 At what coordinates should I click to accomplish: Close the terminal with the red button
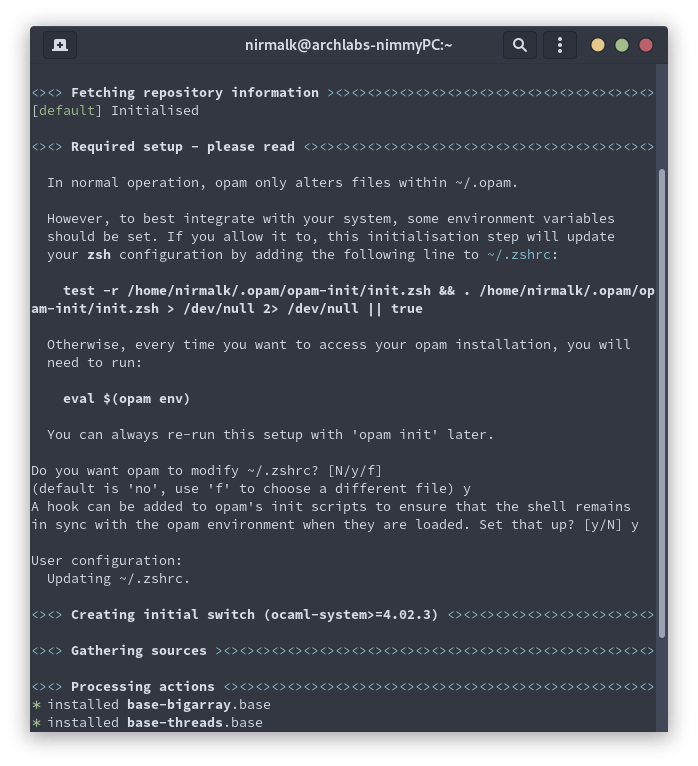pos(646,45)
